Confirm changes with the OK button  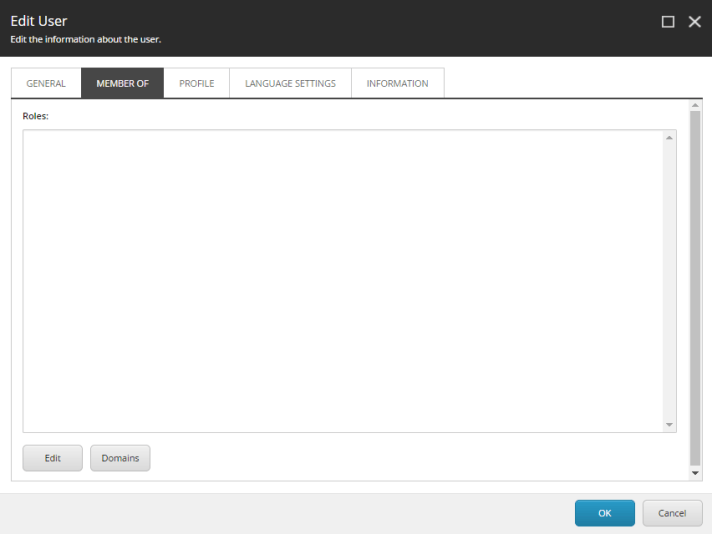click(x=604, y=513)
